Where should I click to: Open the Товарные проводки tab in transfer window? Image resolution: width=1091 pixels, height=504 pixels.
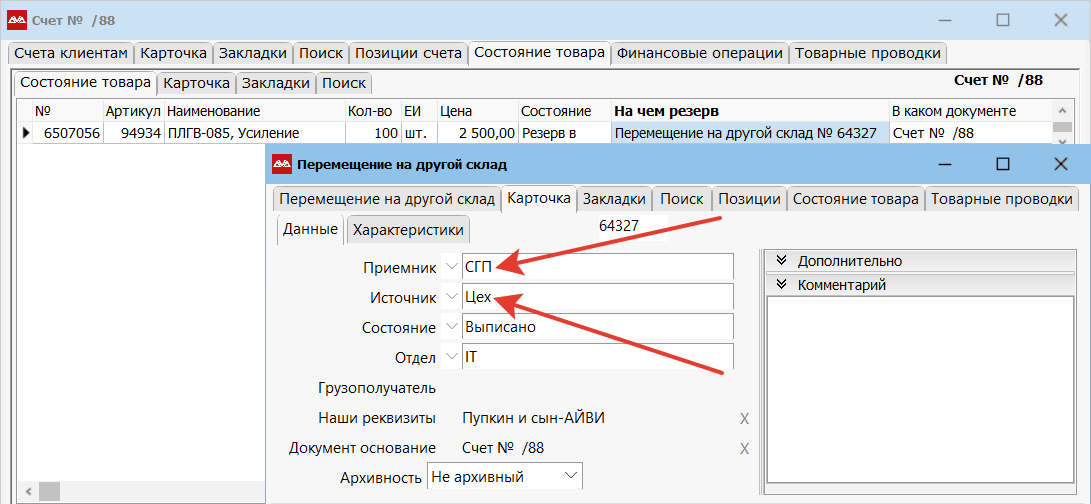pyautogui.click(x=1001, y=199)
